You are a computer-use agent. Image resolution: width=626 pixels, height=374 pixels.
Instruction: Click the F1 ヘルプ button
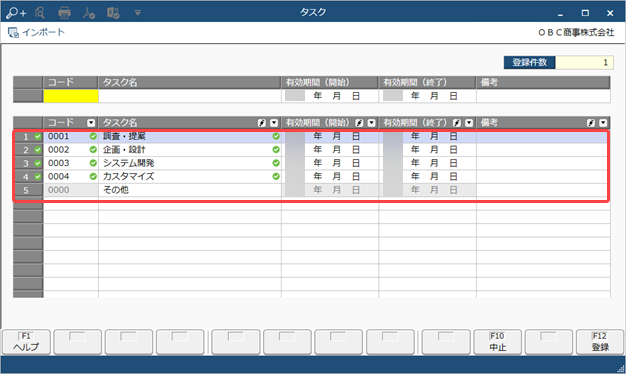tap(26, 342)
